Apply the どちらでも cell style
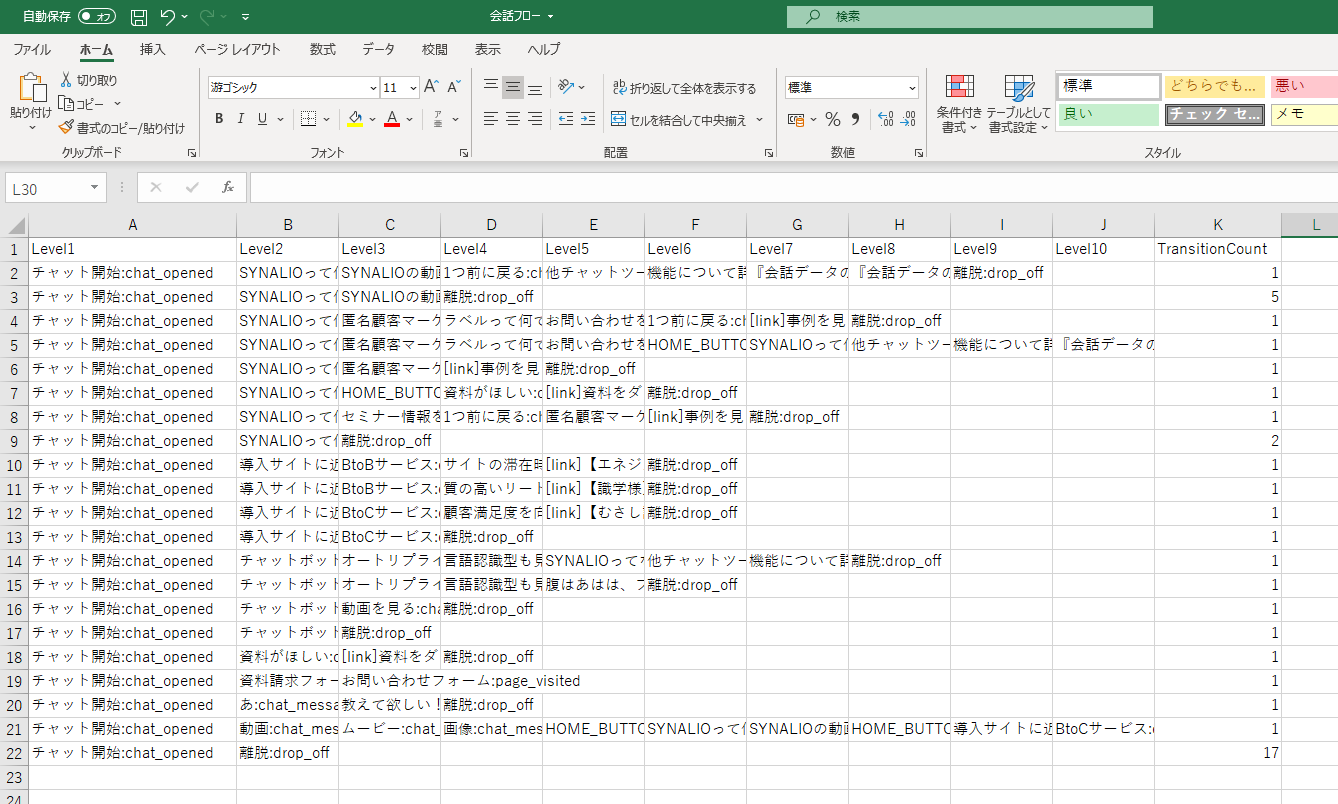Viewport: 1338px width, 804px height. tap(1215, 86)
